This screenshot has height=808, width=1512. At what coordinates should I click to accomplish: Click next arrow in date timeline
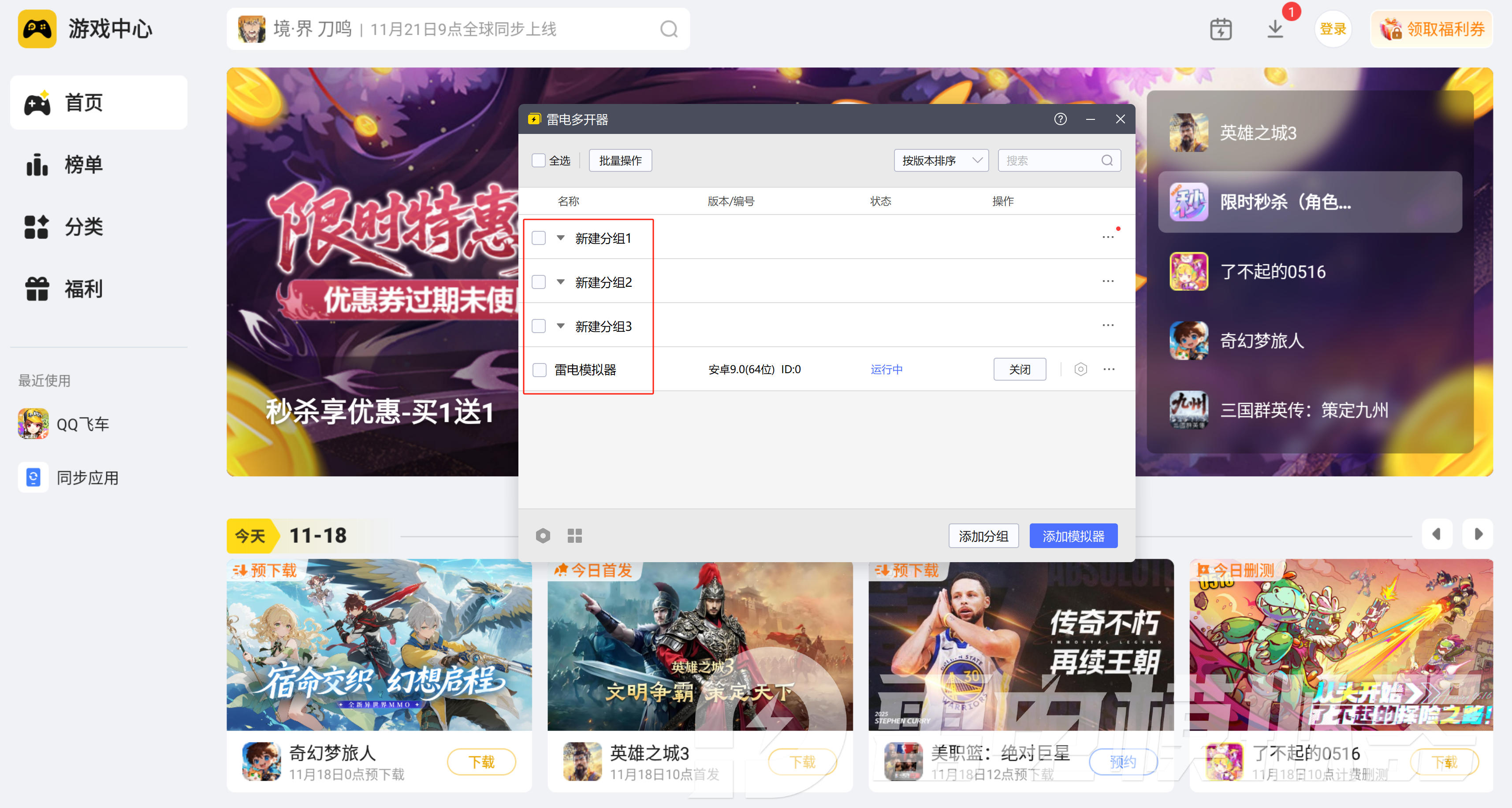click(x=1477, y=534)
